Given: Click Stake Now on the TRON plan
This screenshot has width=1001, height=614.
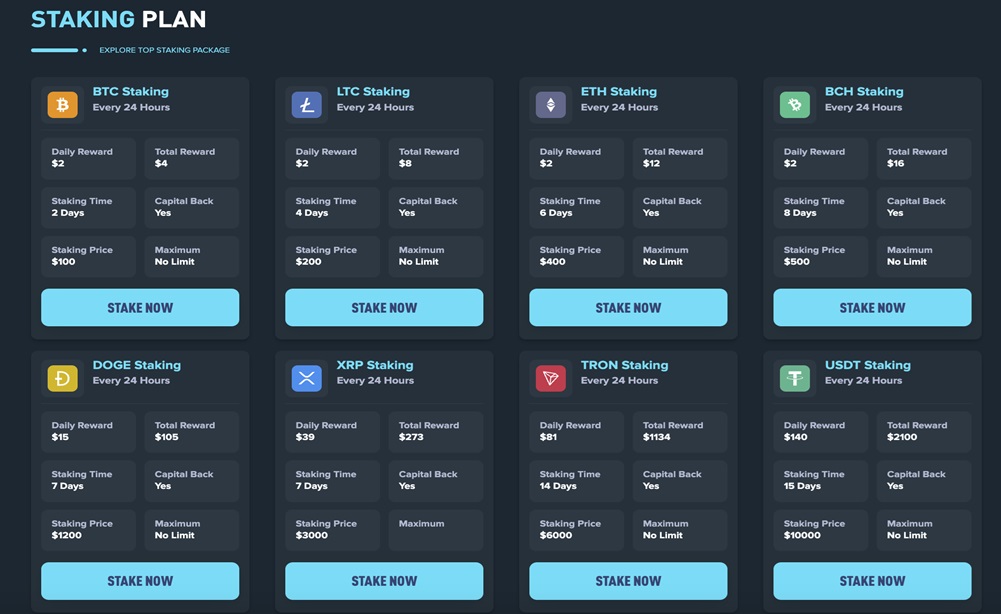Looking at the screenshot, I should (628, 581).
